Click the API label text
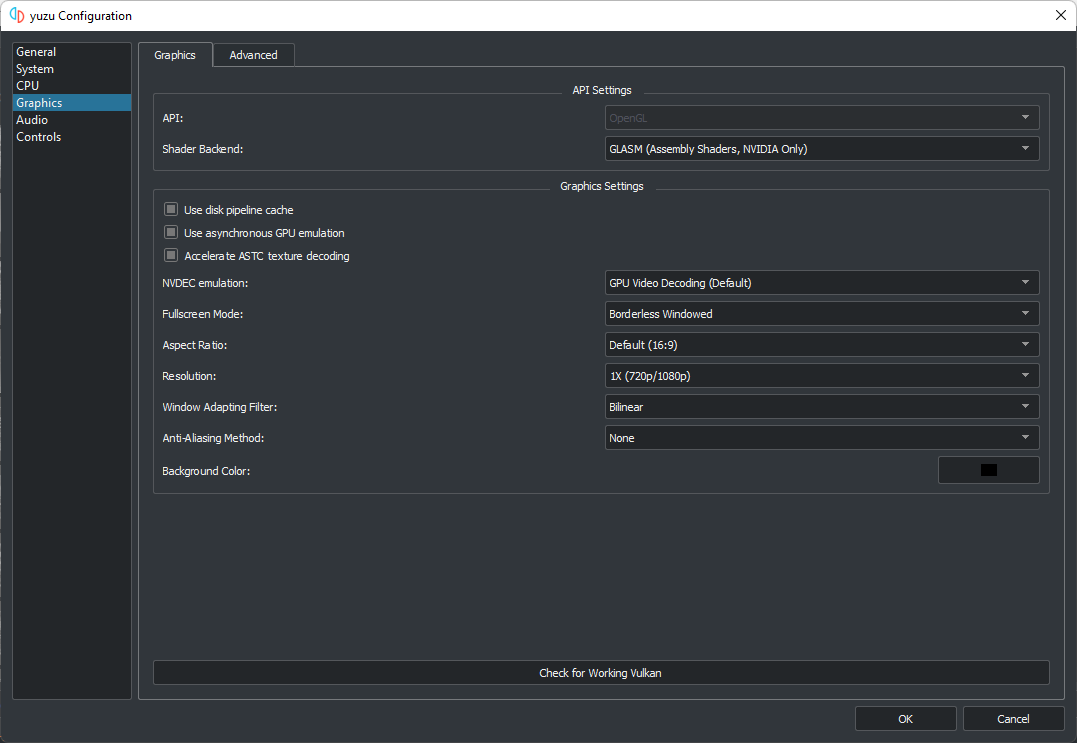Image resolution: width=1077 pixels, height=743 pixels. (172, 118)
